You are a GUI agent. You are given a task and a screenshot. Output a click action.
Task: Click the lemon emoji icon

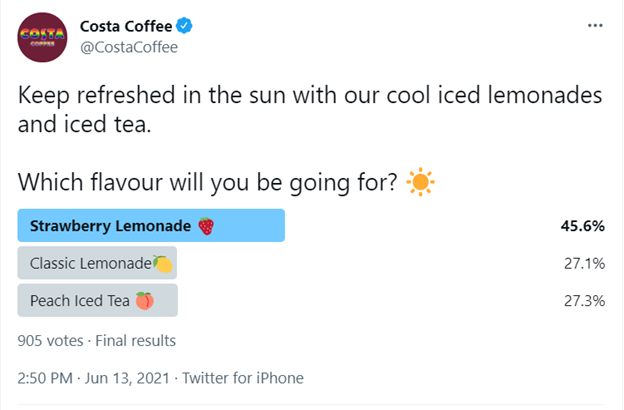pyautogui.click(x=163, y=264)
